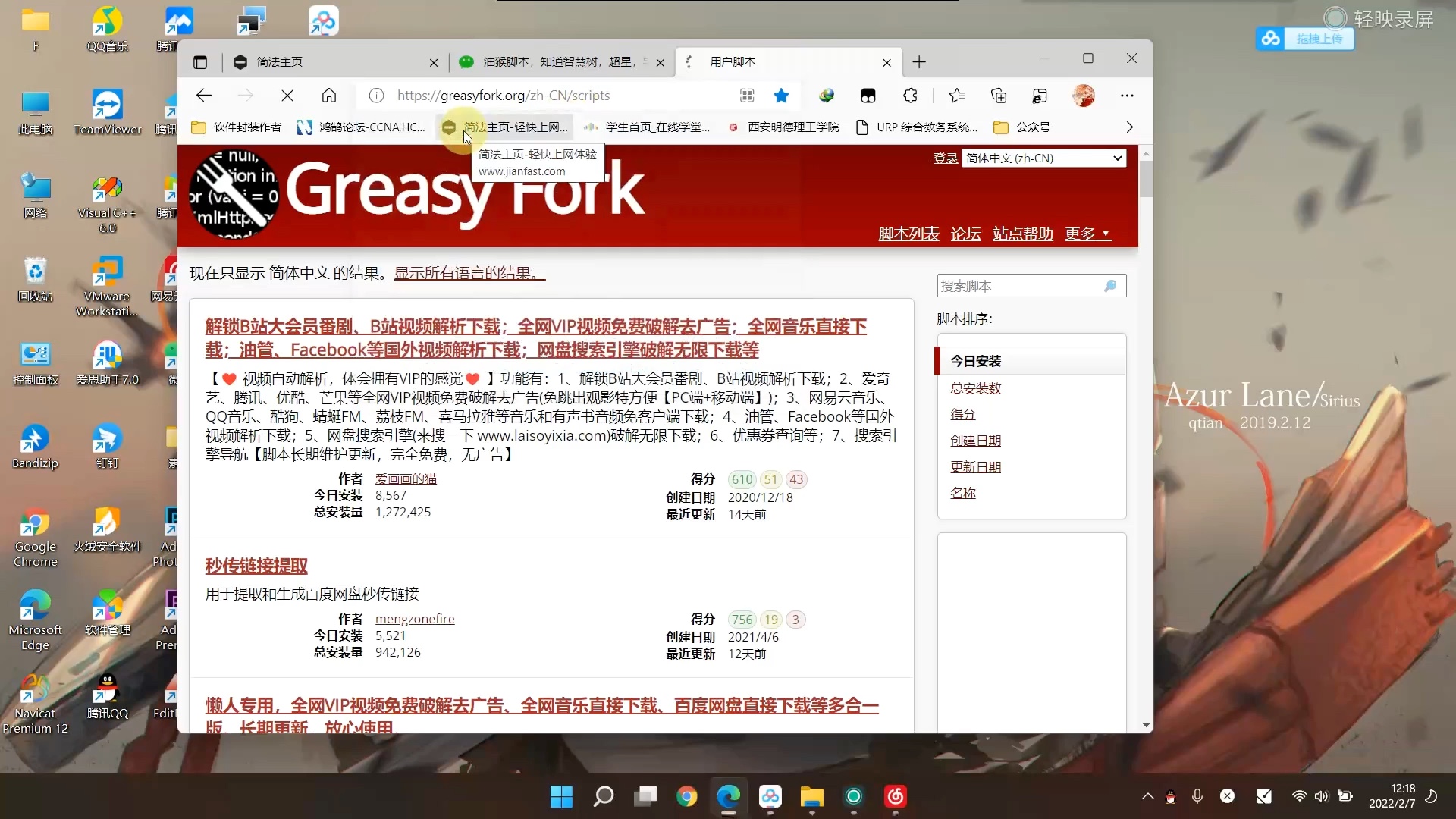The height and width of the screenshot is (819, 1456).
Task: Open 腾讯QQ desktop icon
Action: click(108, 697)
